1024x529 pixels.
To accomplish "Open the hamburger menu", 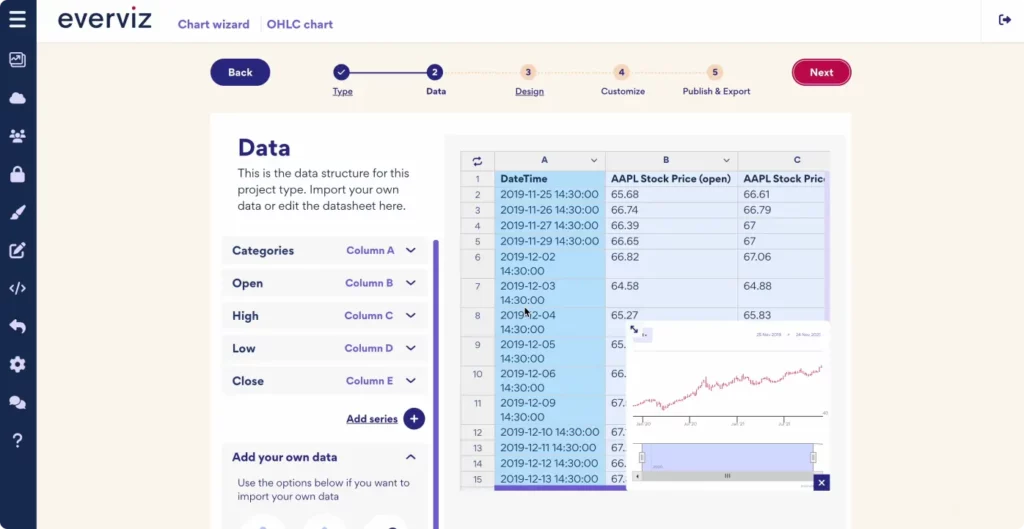I will (x=18, y=18).
